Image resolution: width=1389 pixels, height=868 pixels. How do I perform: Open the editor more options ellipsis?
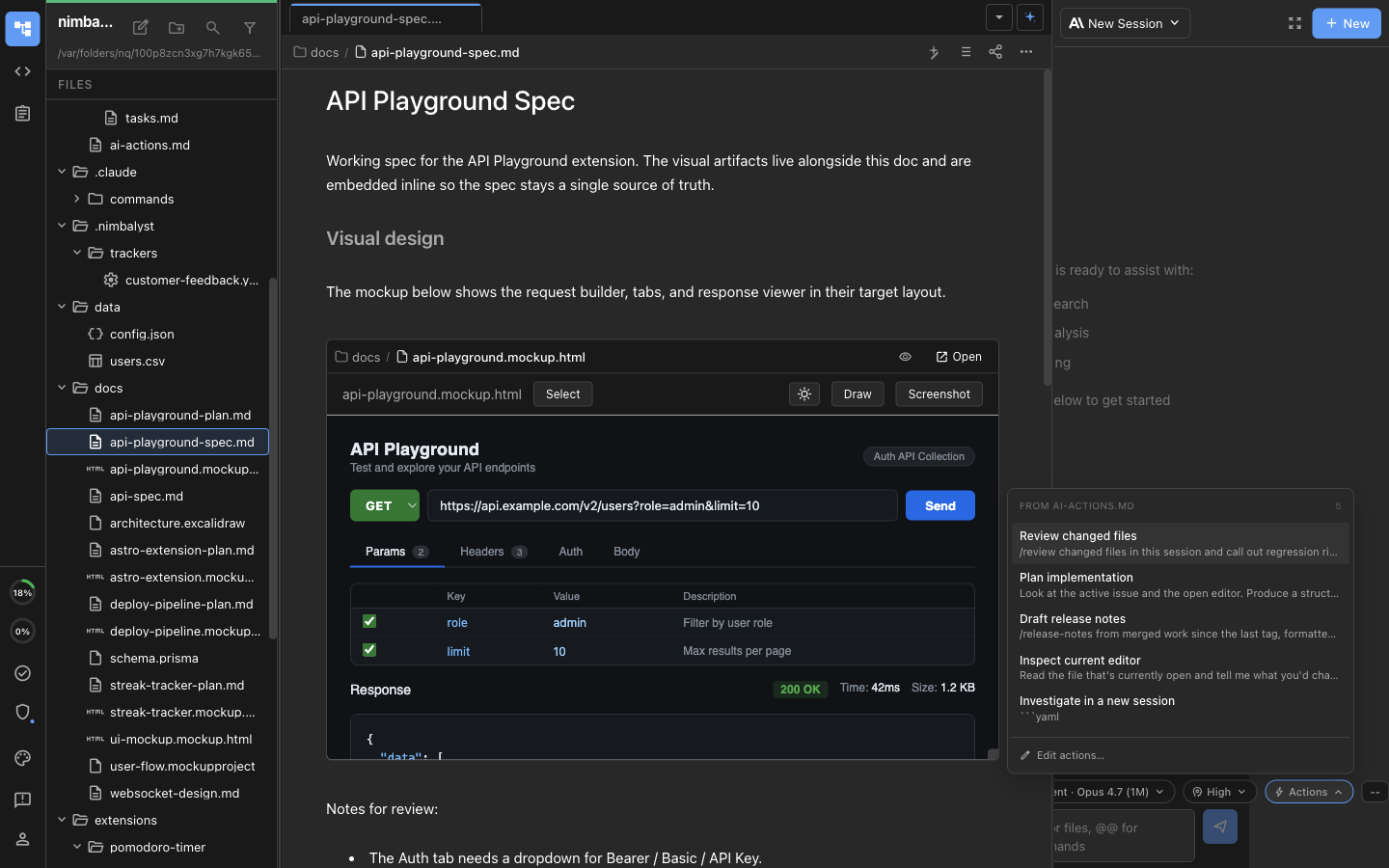[1026, 52]
